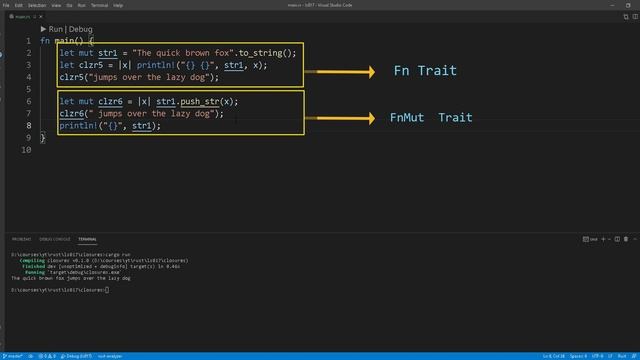Open notifications bell in status bar

(x=634, y=356)
